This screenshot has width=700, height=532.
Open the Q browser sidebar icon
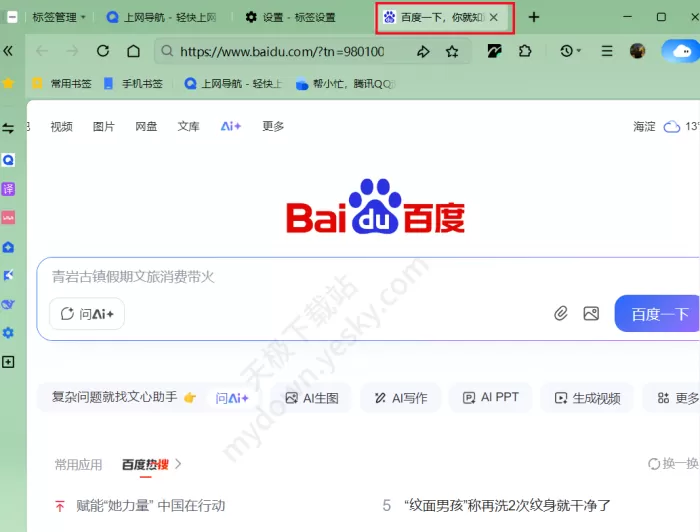tap(8, 160)
